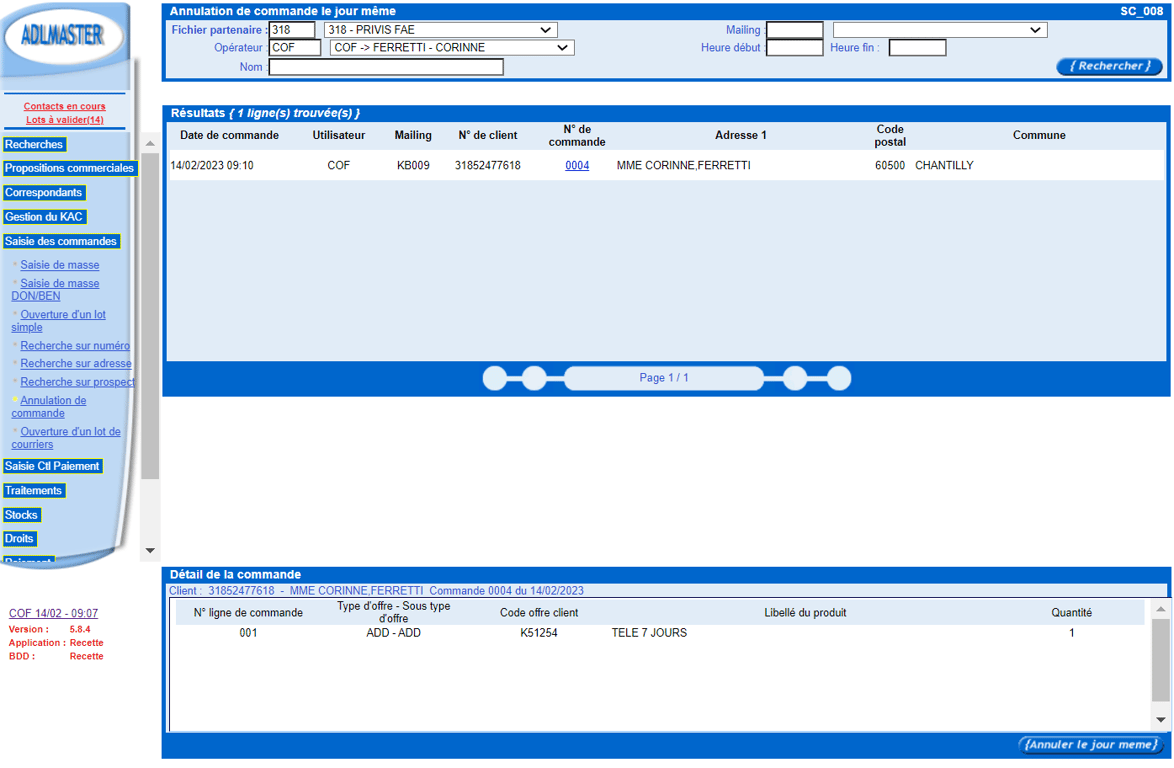Click the Page 1 / 1 indicator
This screenshot has width=1174, height=768.
click(664, 378)
